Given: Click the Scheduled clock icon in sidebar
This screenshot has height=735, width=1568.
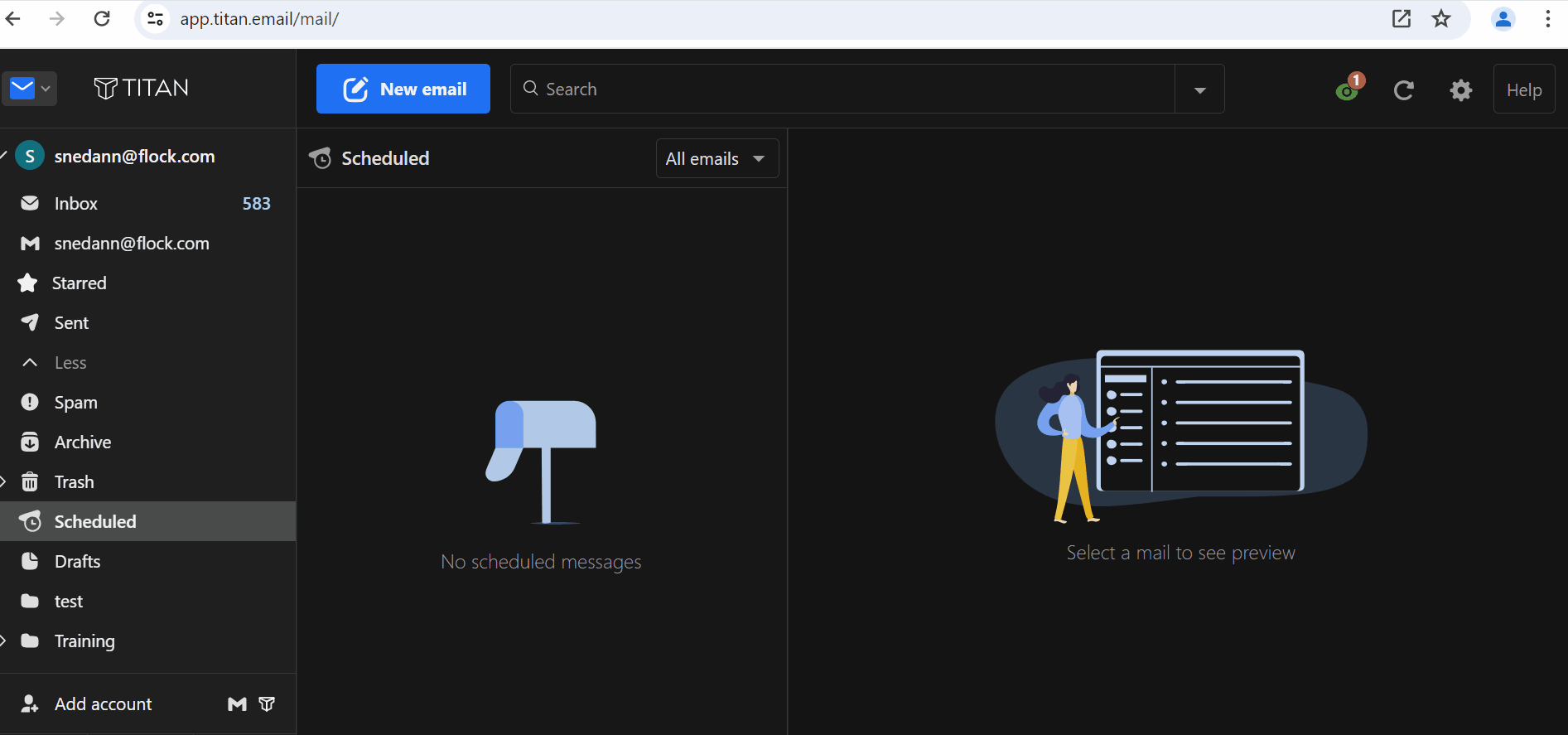Looking at the screenshot, I should coord(30,521).
